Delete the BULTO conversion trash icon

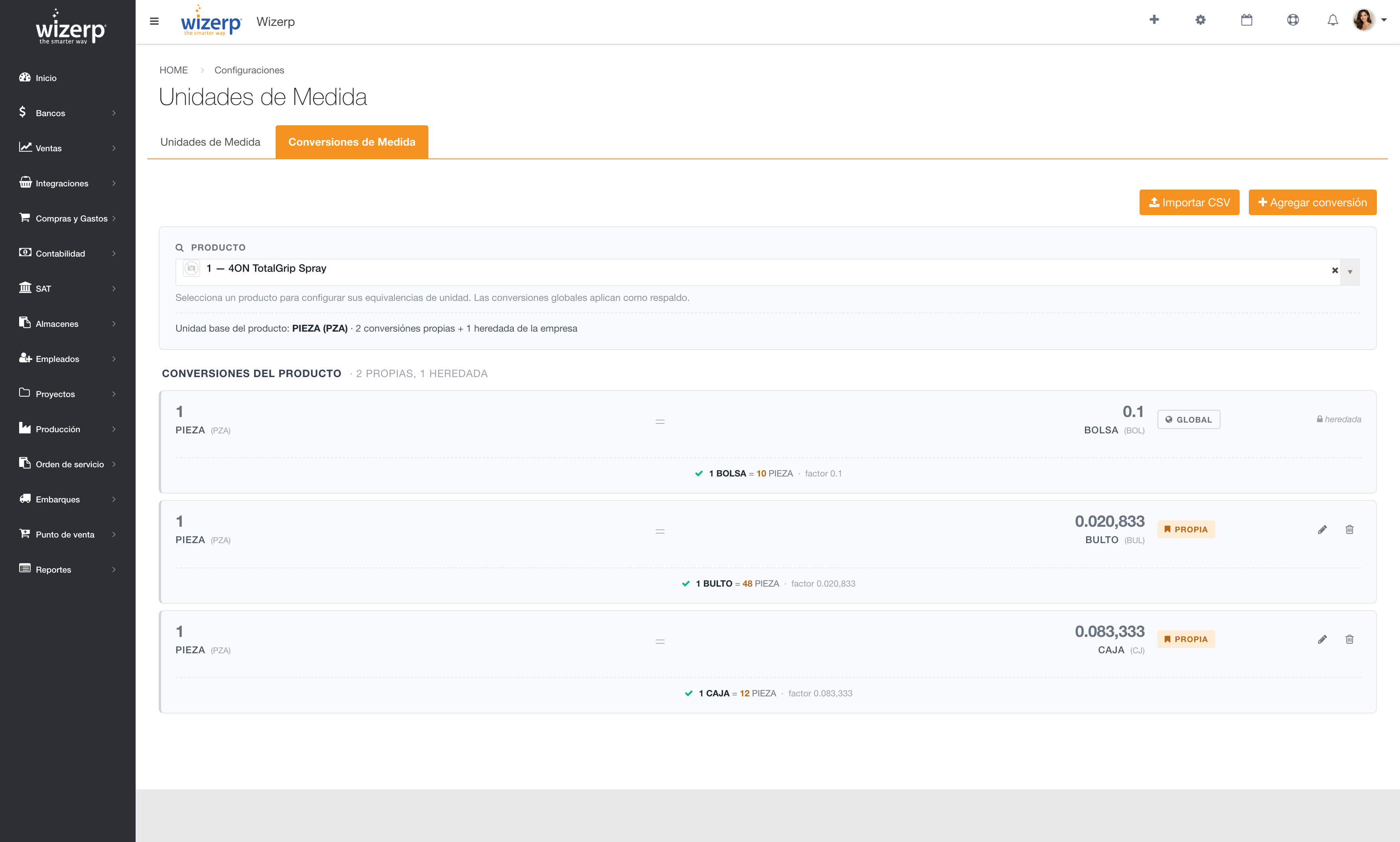(1349, 530)
